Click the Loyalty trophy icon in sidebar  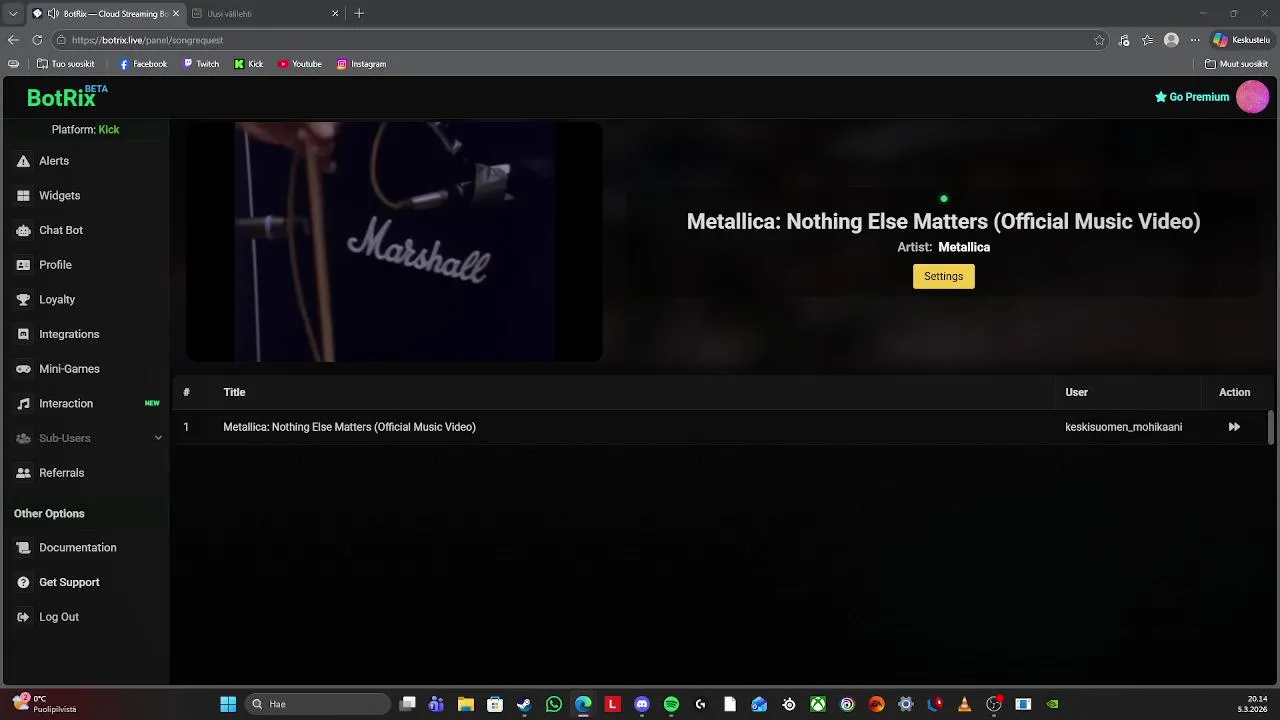(23, 300)
